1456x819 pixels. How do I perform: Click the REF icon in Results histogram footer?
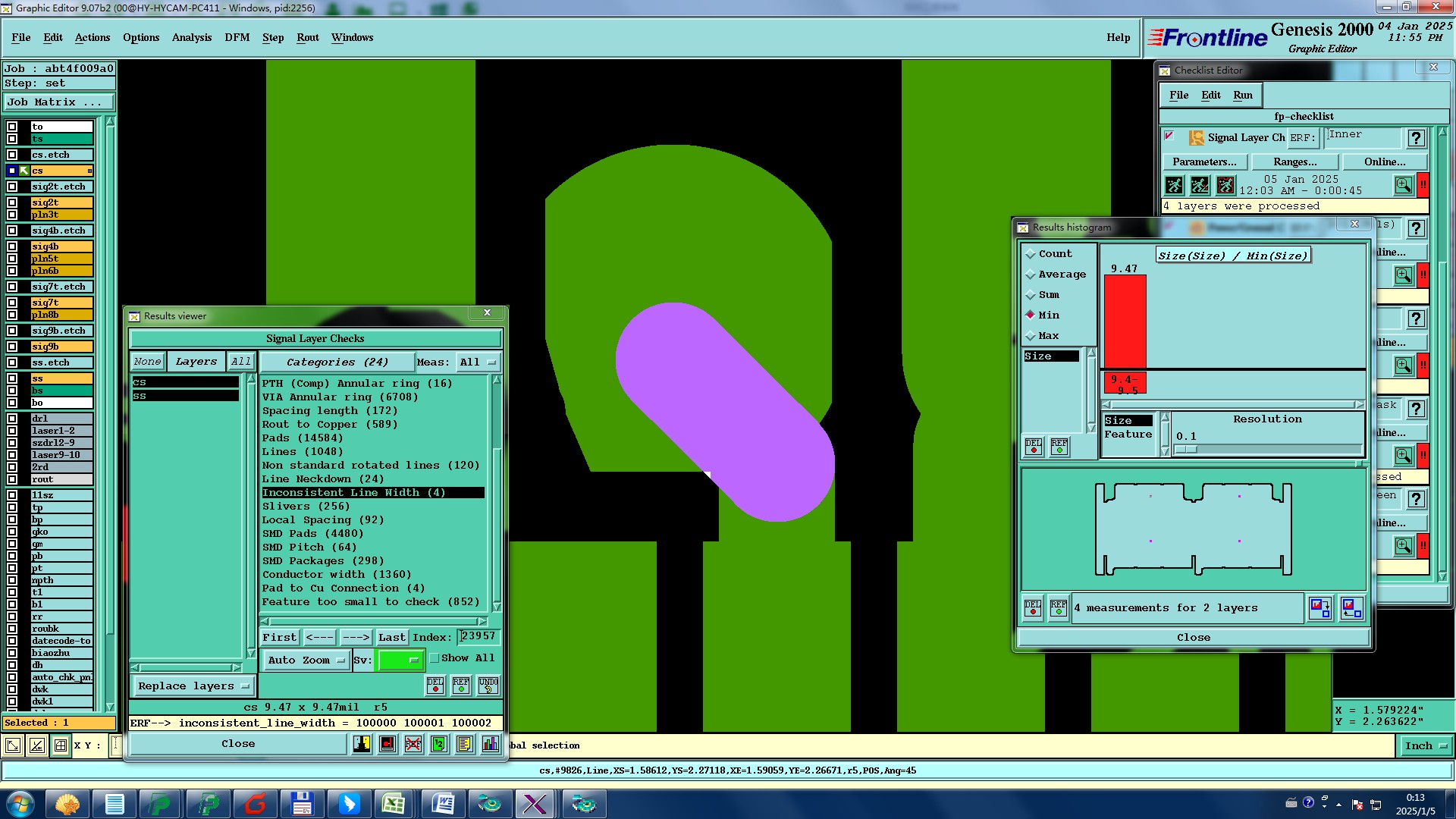tap(1059, 608)
